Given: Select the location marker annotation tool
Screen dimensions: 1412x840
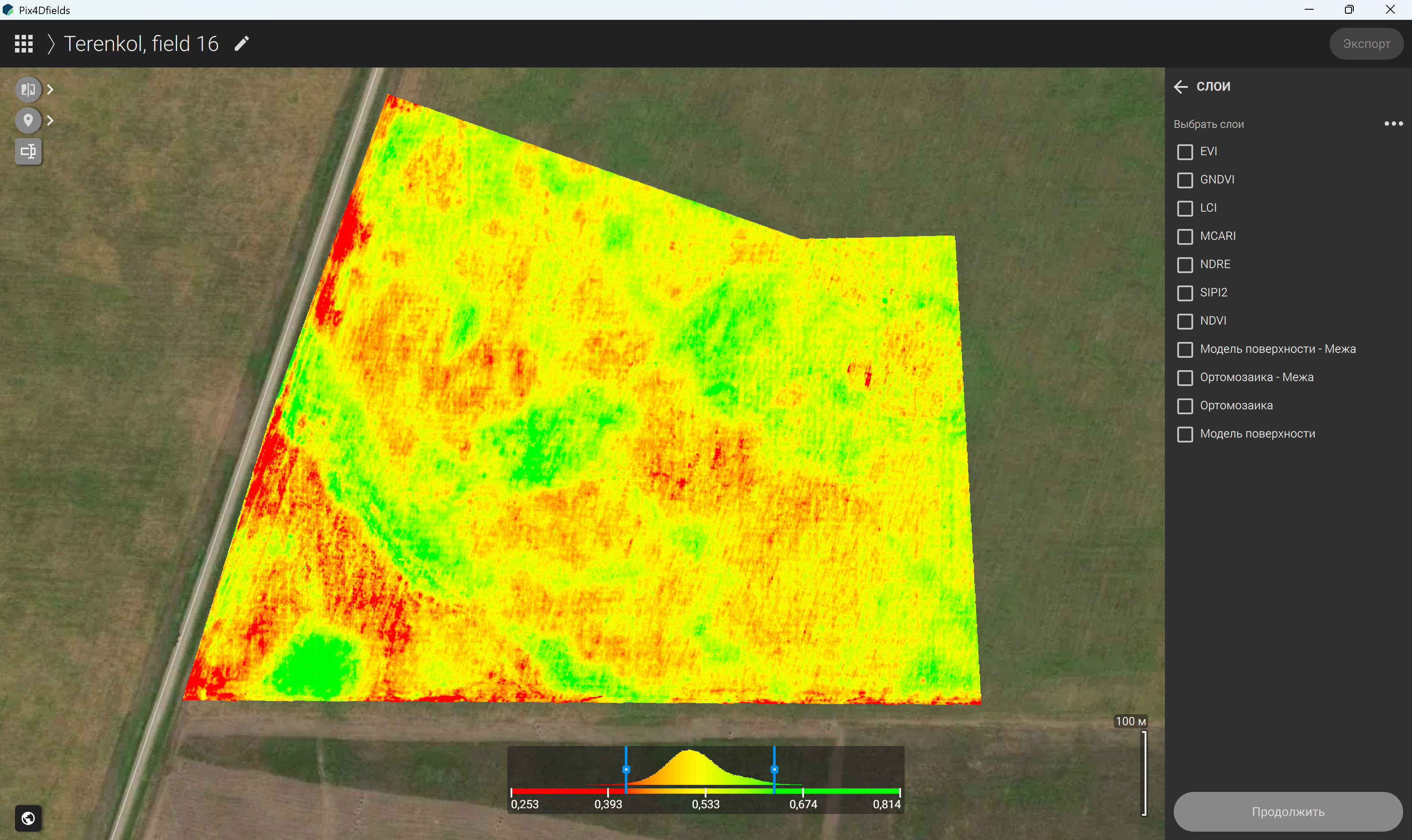Looking at the screenshot, I should [28, 120].
